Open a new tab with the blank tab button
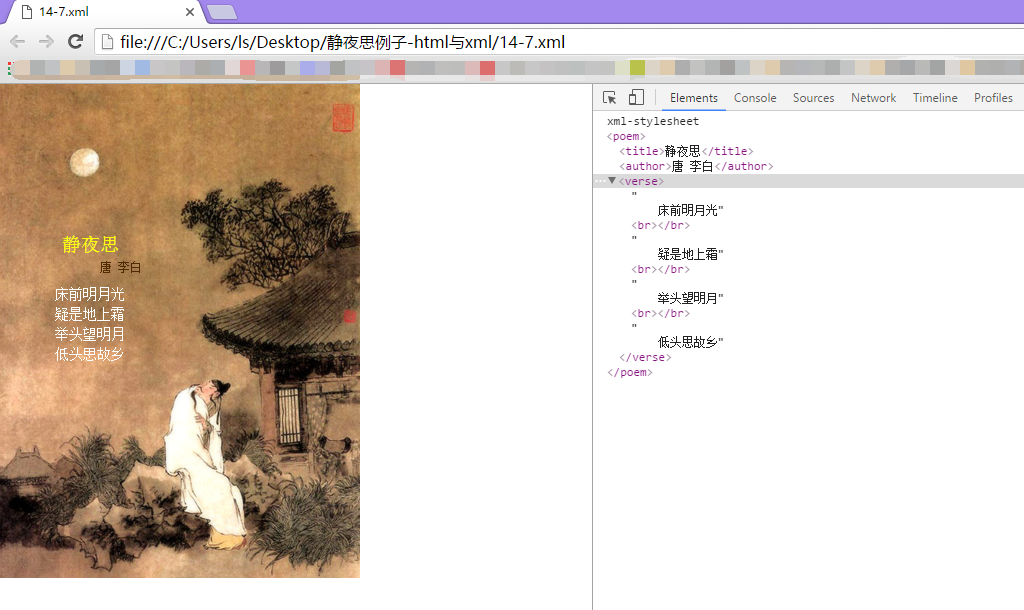Image resolution: width=1024 pixels, height=610 pixels. pyautogui.click(x=222, y=12)
